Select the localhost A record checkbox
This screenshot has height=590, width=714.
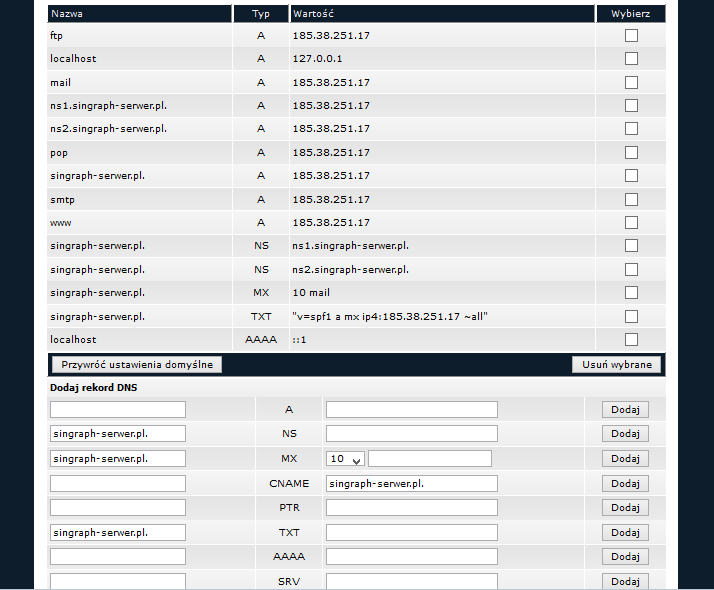tap(631, 58)
